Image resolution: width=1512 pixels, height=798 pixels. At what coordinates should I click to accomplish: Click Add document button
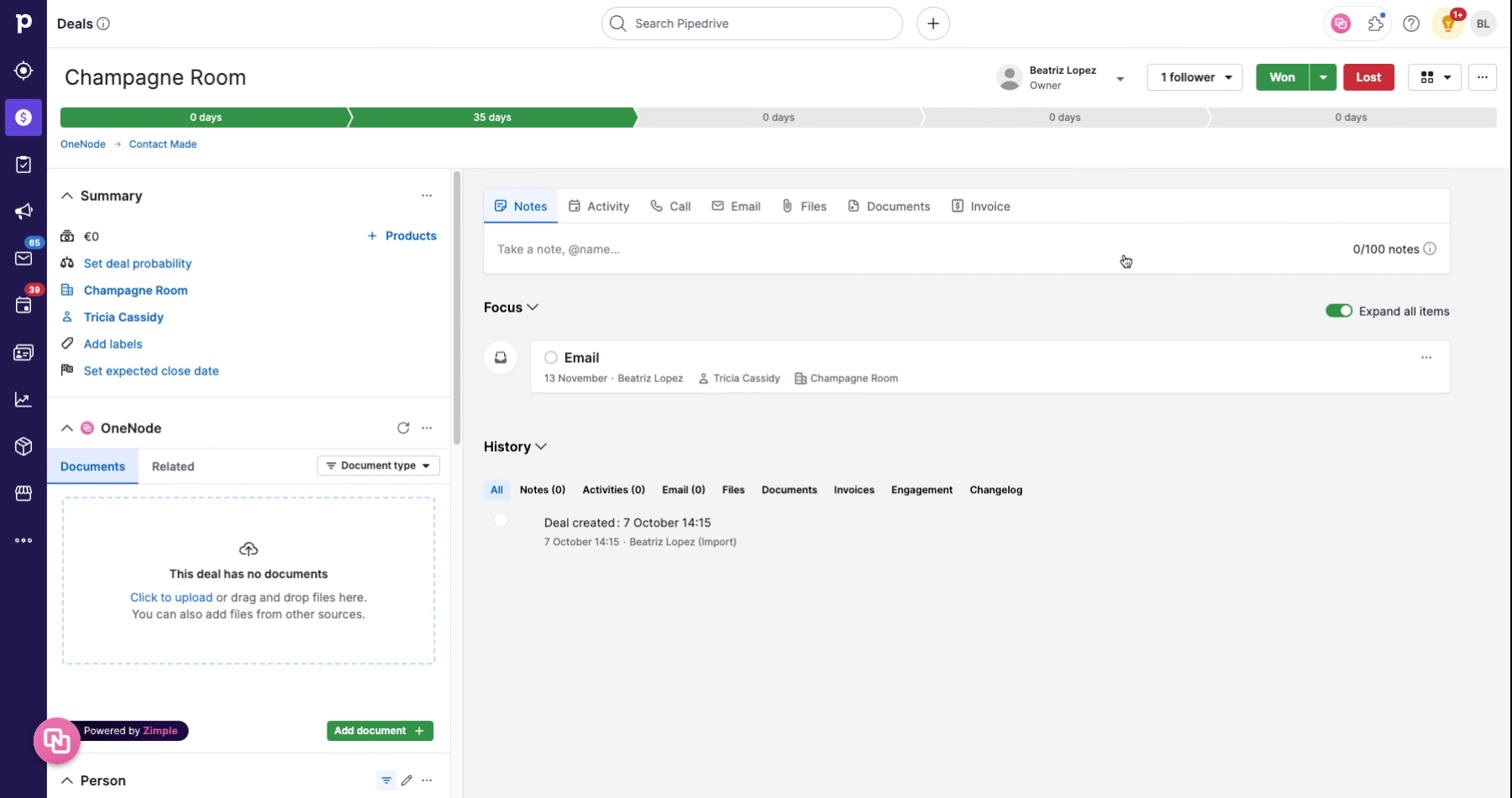coord(380,731)
